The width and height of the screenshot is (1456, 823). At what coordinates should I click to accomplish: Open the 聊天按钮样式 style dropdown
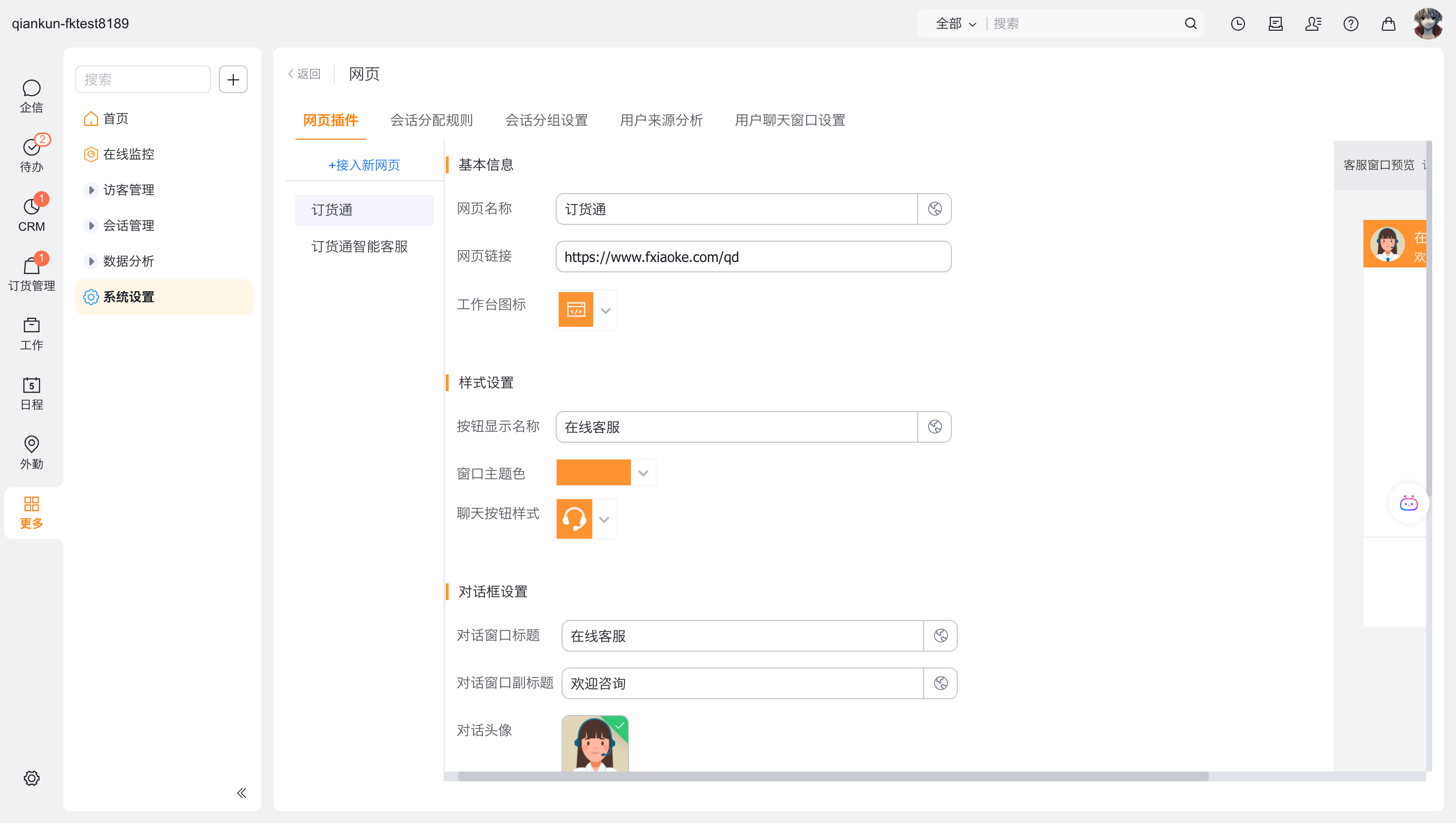coord(604,519)
